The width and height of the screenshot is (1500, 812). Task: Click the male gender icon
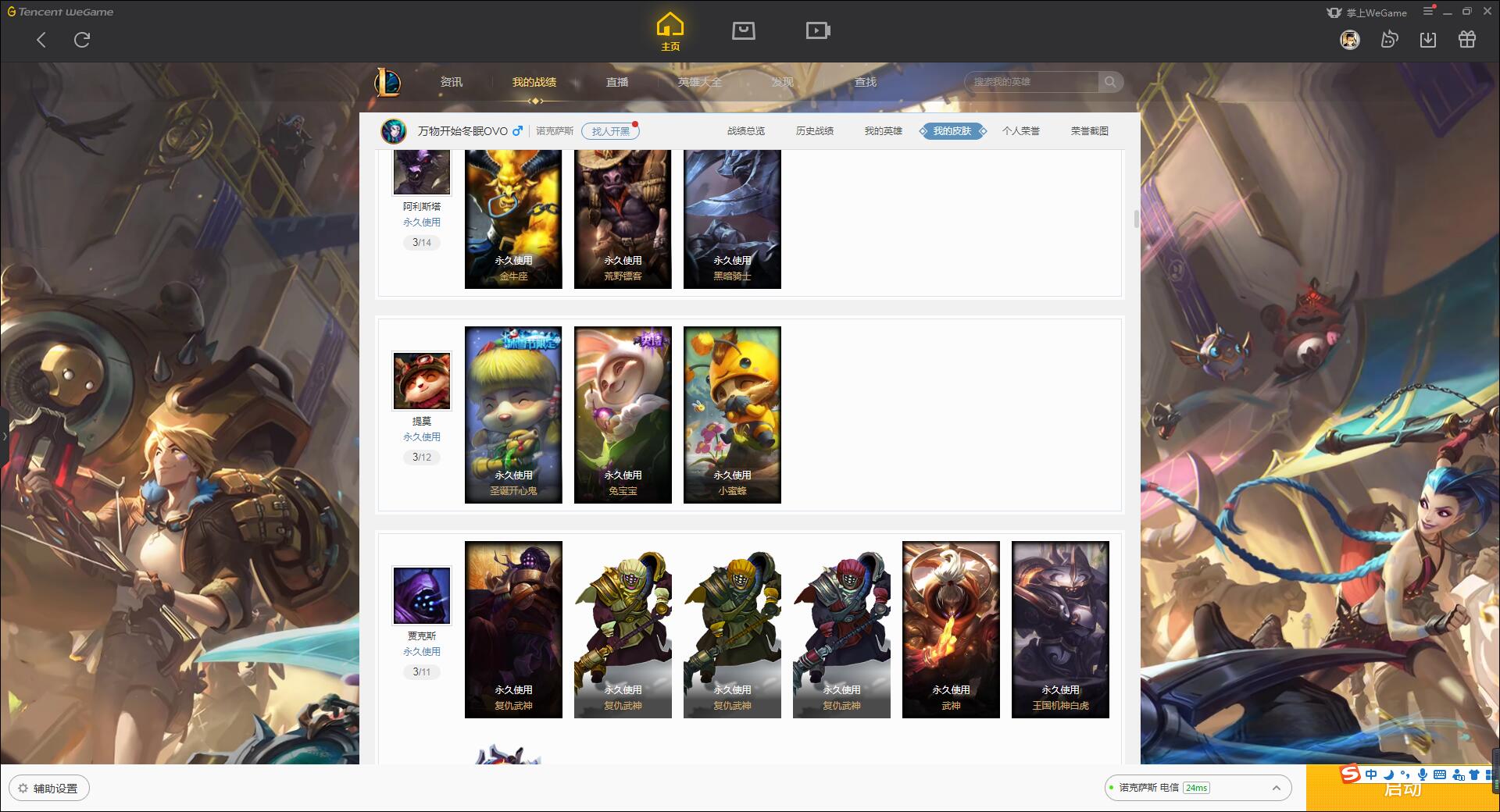(517, 130)
